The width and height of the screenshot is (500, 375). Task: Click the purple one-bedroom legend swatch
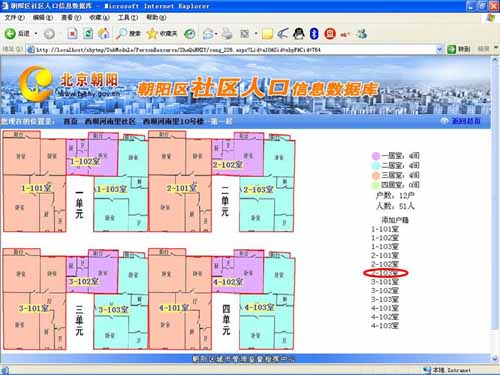tap(376, 156)
